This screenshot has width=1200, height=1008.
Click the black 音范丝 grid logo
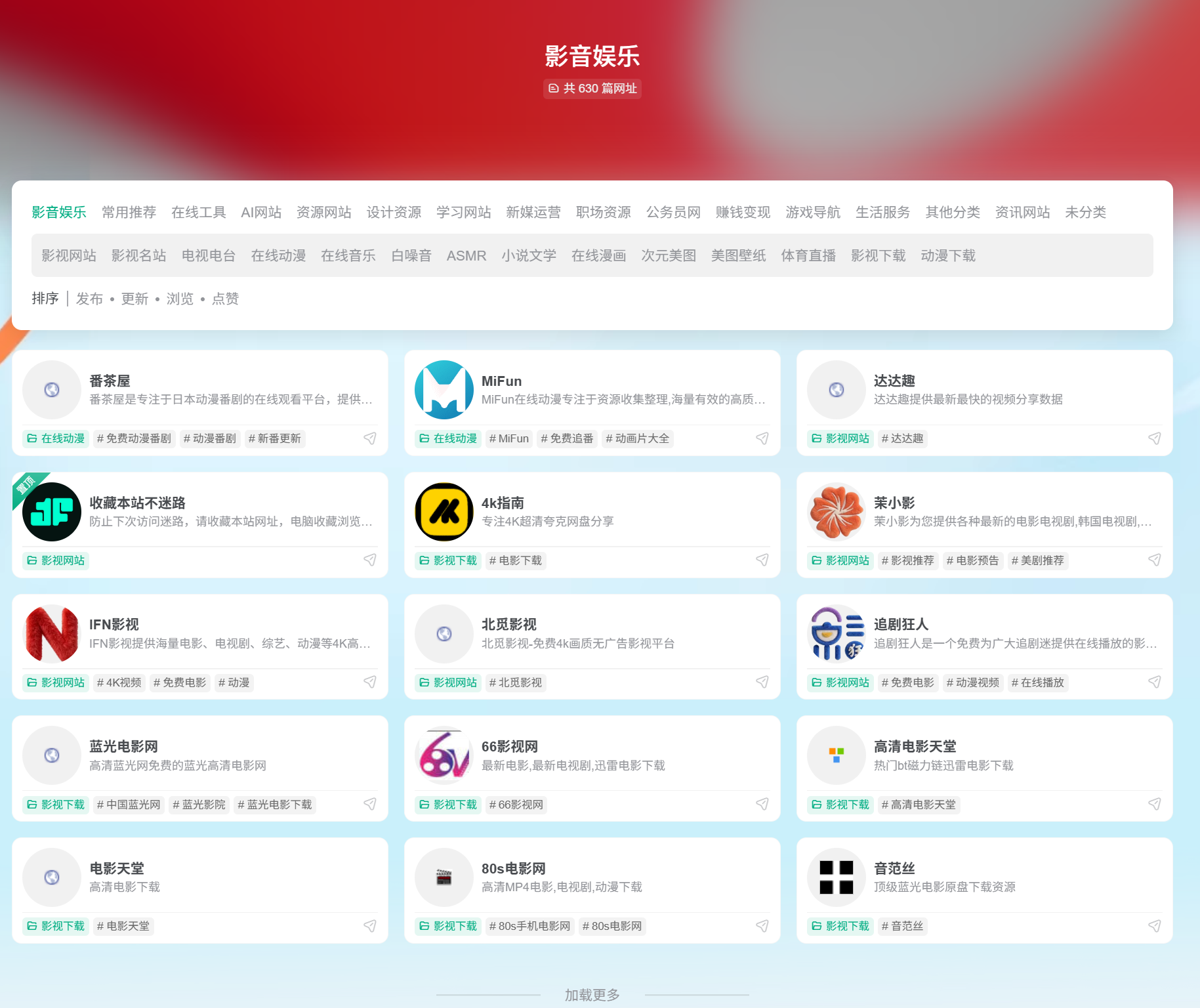836,877
